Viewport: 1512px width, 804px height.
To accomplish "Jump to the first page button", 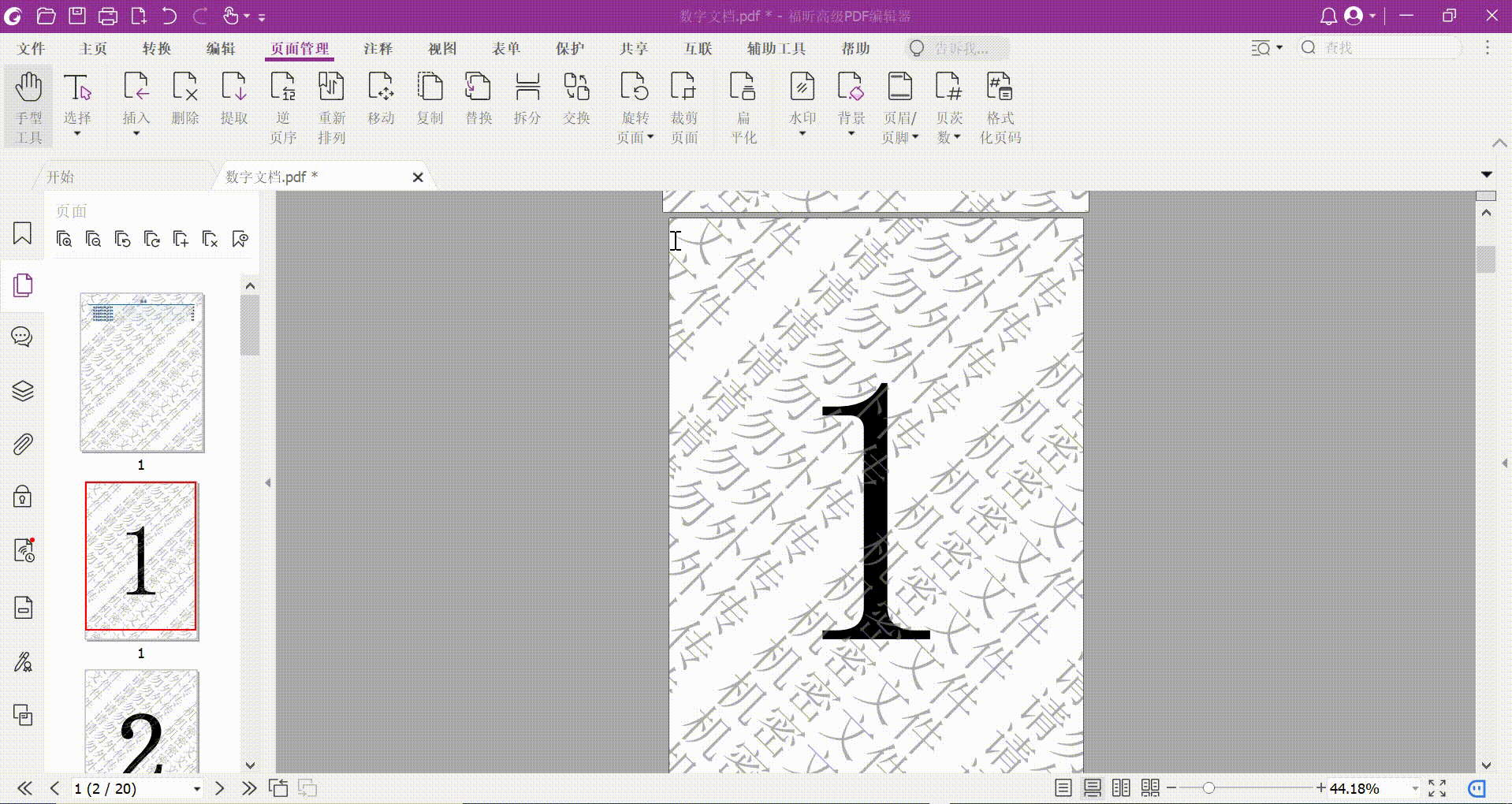I will click(24, 788).
